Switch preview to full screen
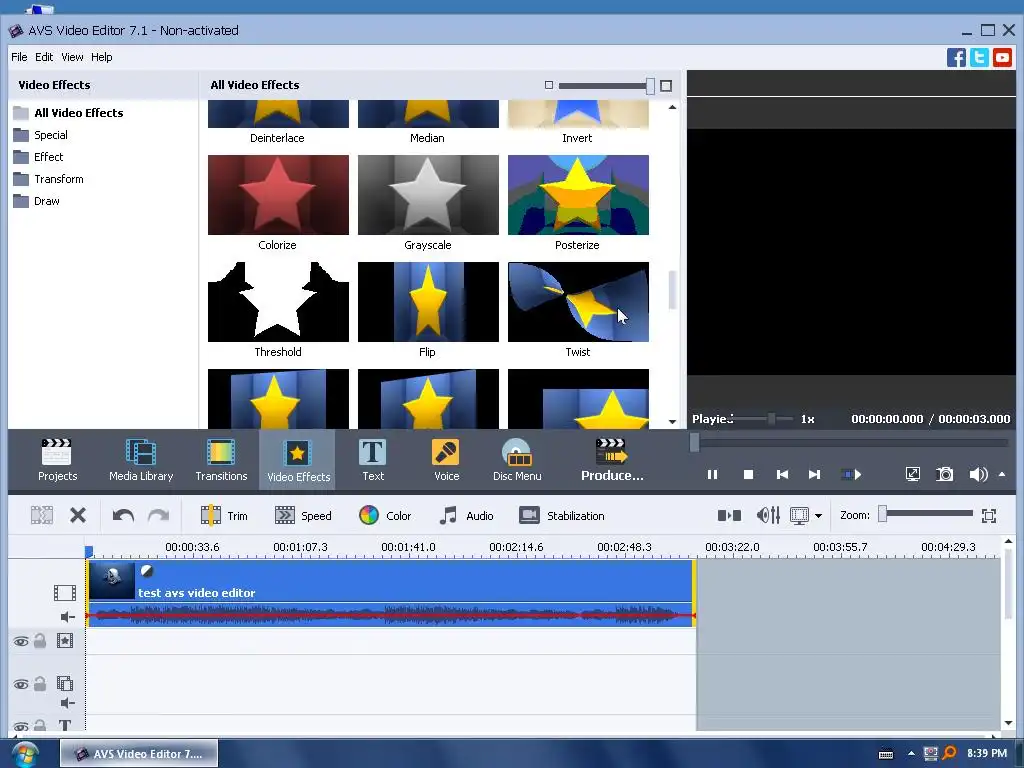The width and height of the screenshot is (1024, 768). (x=913, y=474)
